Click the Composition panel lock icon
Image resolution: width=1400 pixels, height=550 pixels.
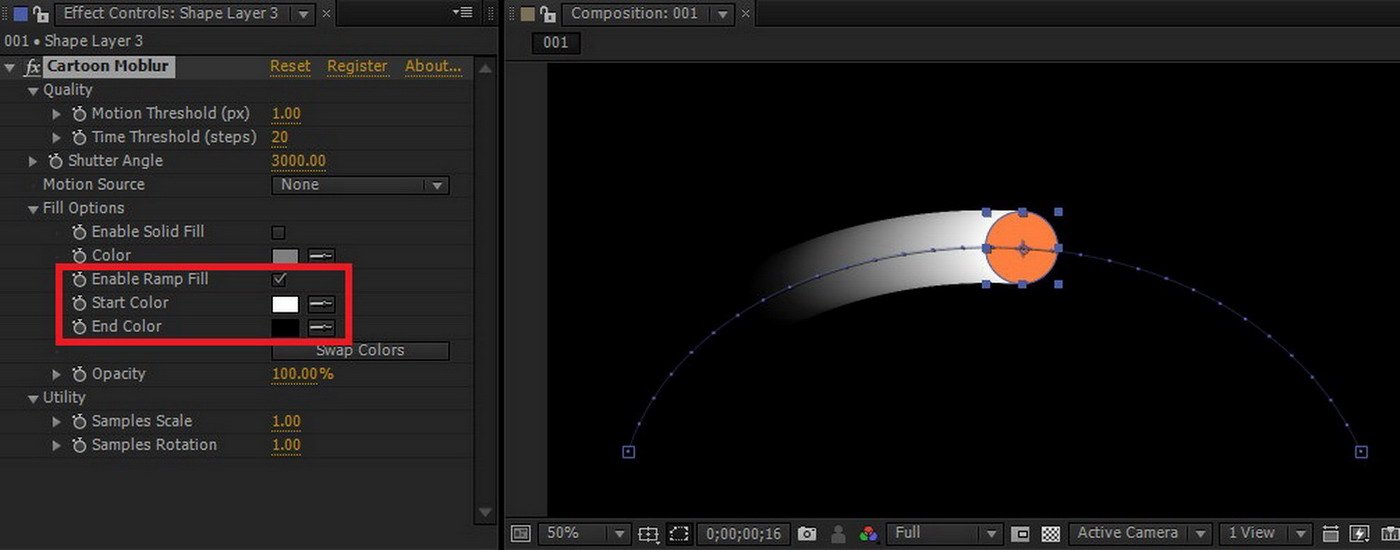pos(548,14)
